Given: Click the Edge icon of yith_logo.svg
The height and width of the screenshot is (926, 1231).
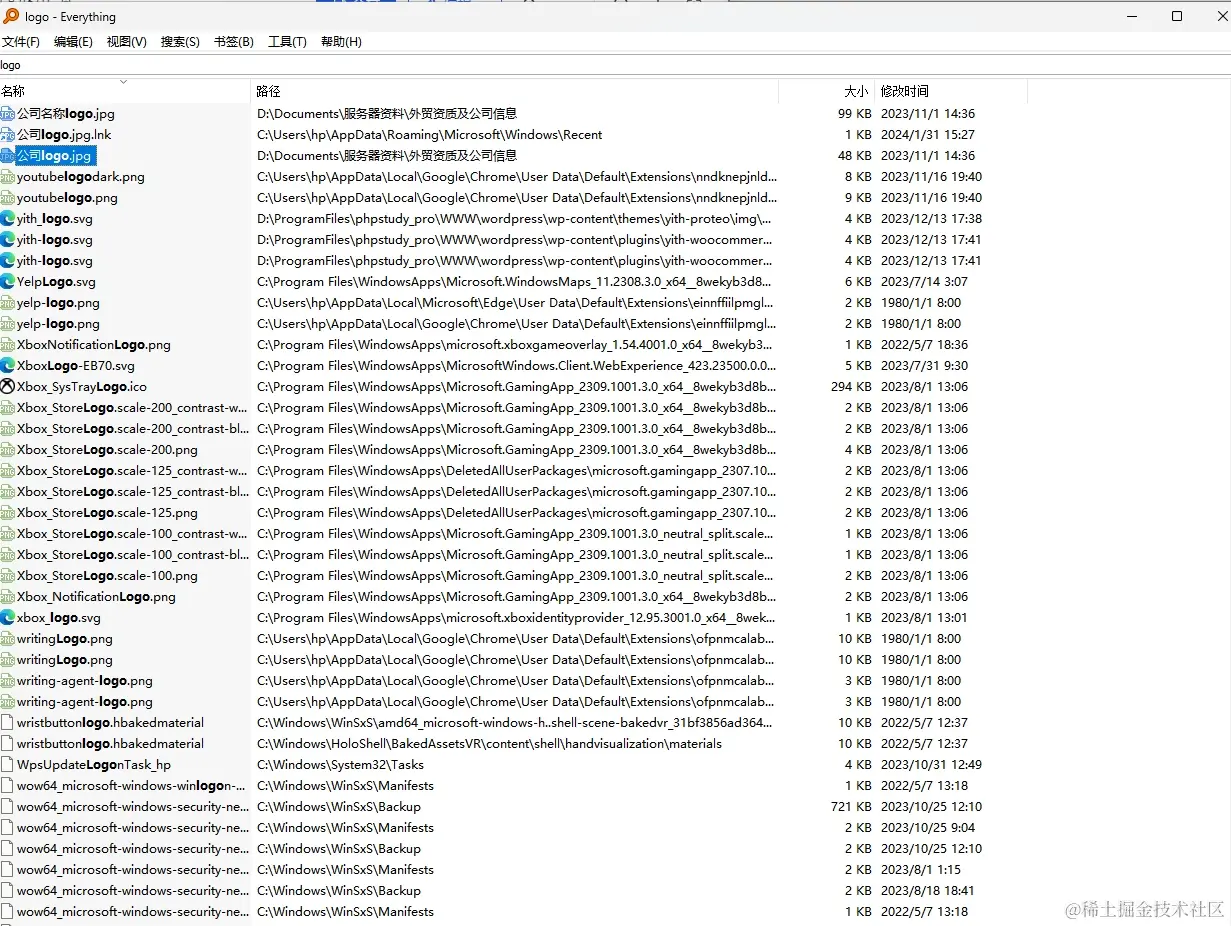Looking at the screenshot, I should pos(8,219).
